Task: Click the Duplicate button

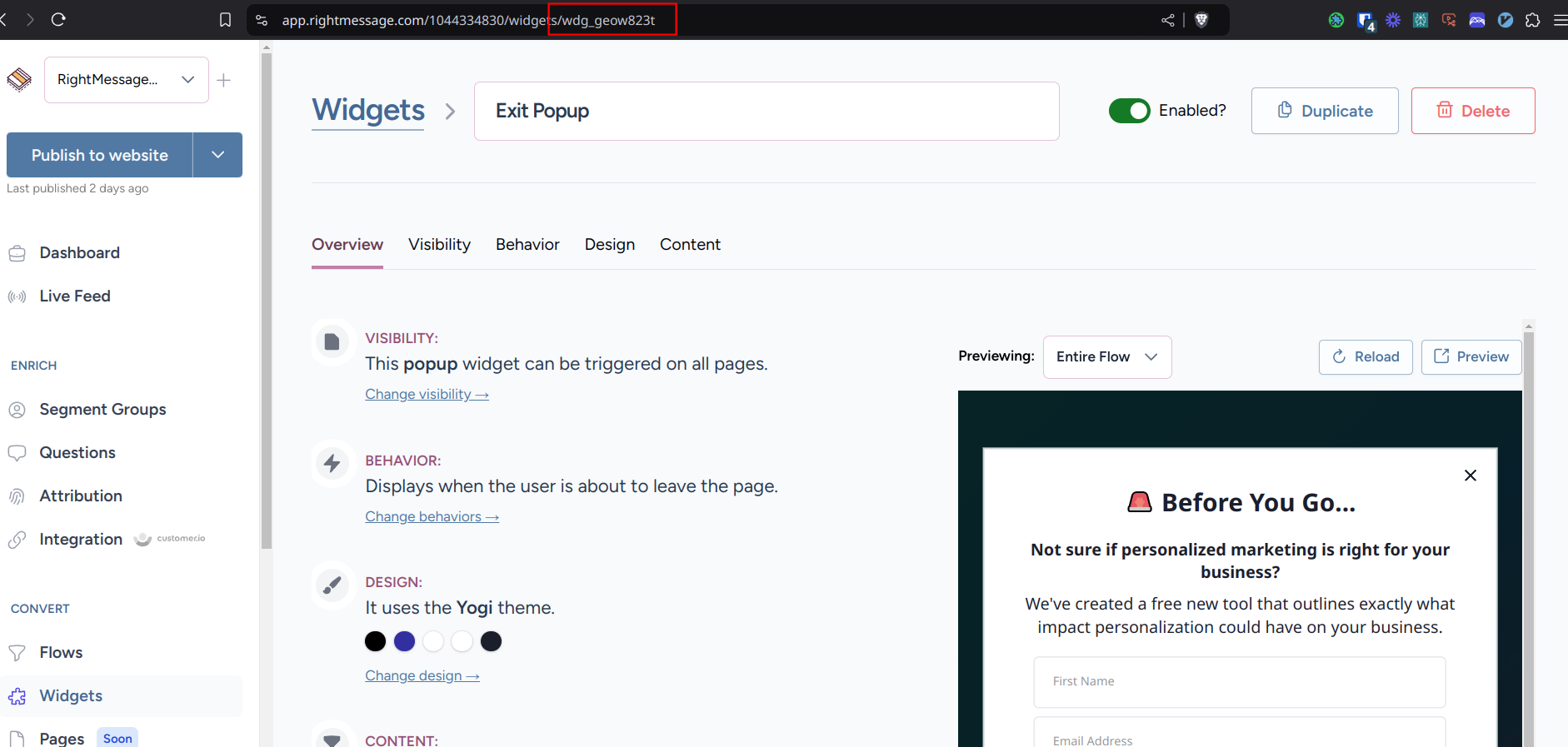Action: [x=1324, y=111]
